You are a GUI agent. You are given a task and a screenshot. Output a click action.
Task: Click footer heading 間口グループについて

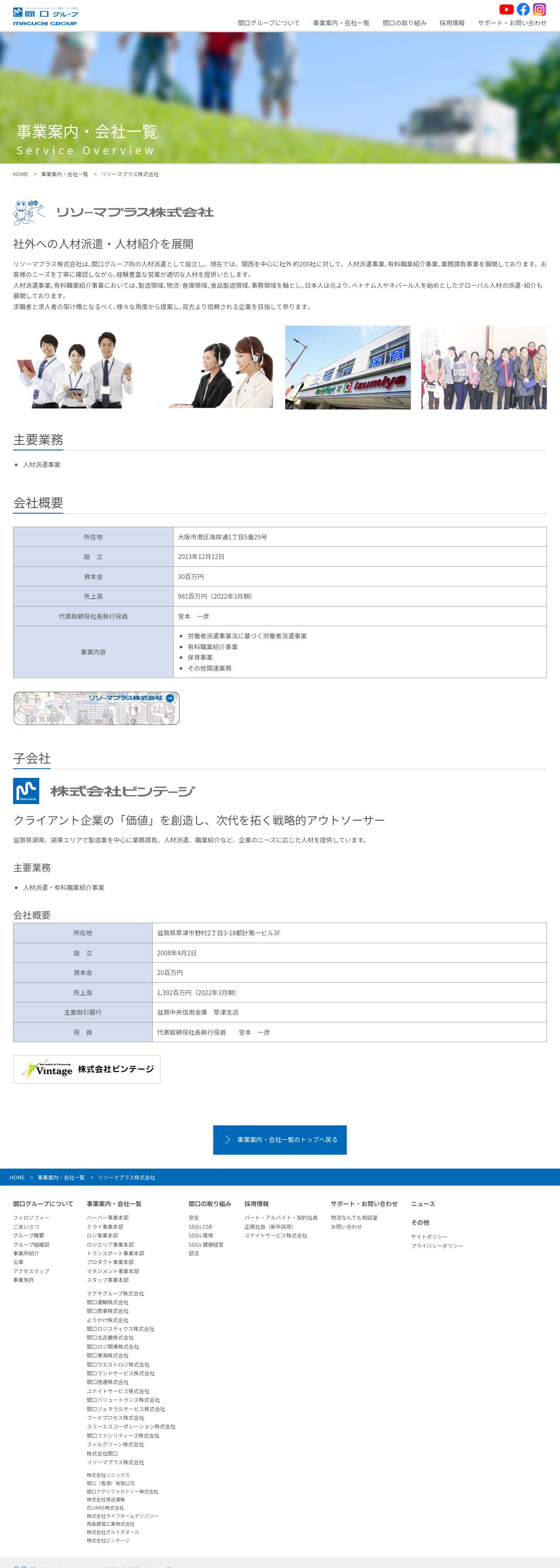(43, 1204)
